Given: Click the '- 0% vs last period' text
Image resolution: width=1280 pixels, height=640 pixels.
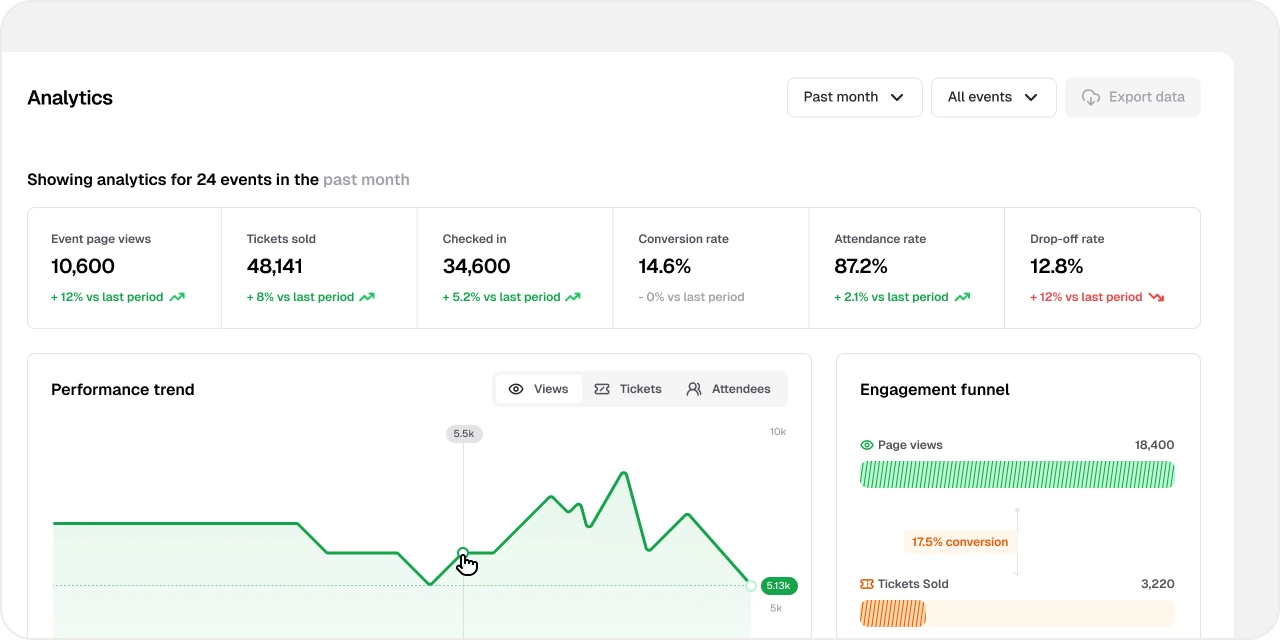Looking at the screenshot, I should tap(692, 297).
